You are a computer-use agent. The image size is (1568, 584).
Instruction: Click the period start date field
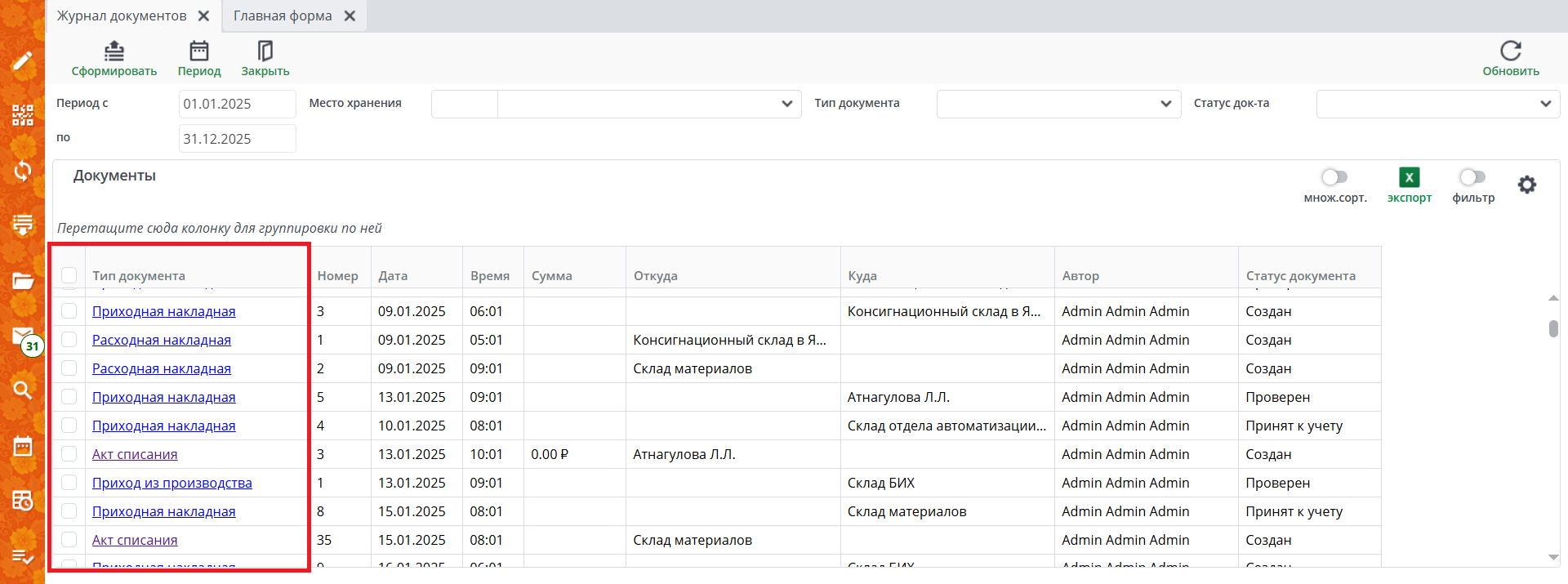[x=237, y=105]
